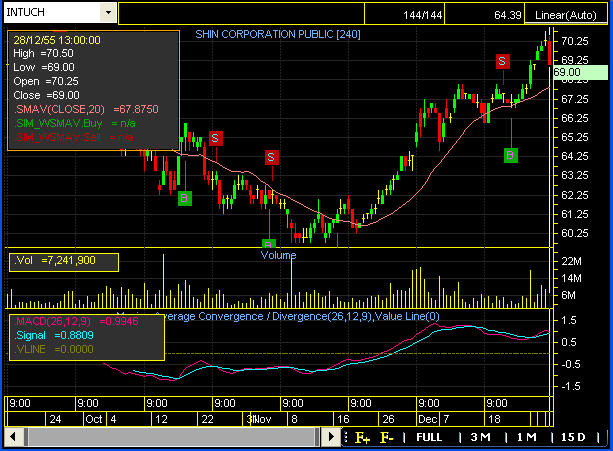
Task: Click the F+ zoom in button
Action: pyautogui.click(x=362, y=438)
